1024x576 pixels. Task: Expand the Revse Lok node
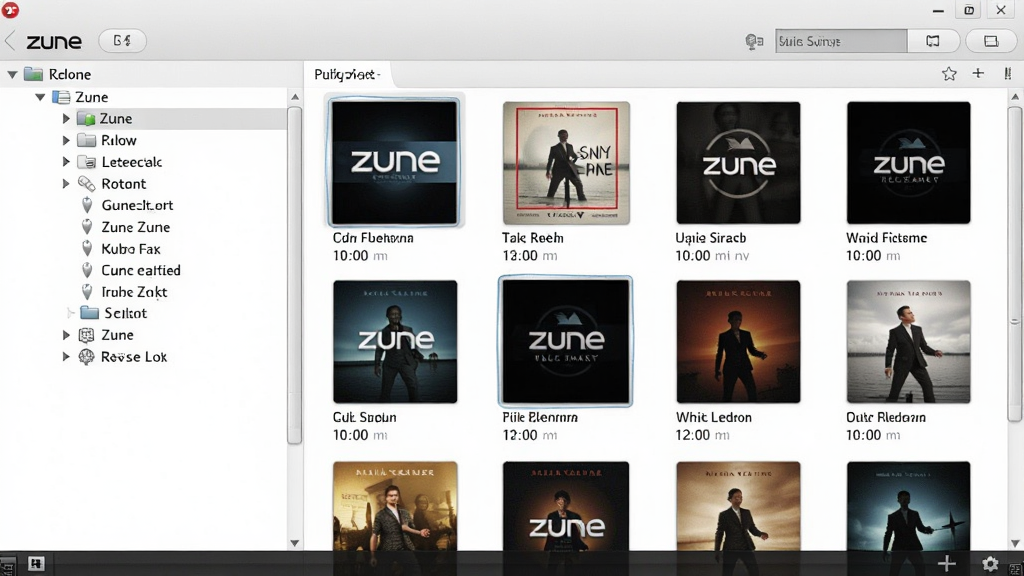point(66,357)
